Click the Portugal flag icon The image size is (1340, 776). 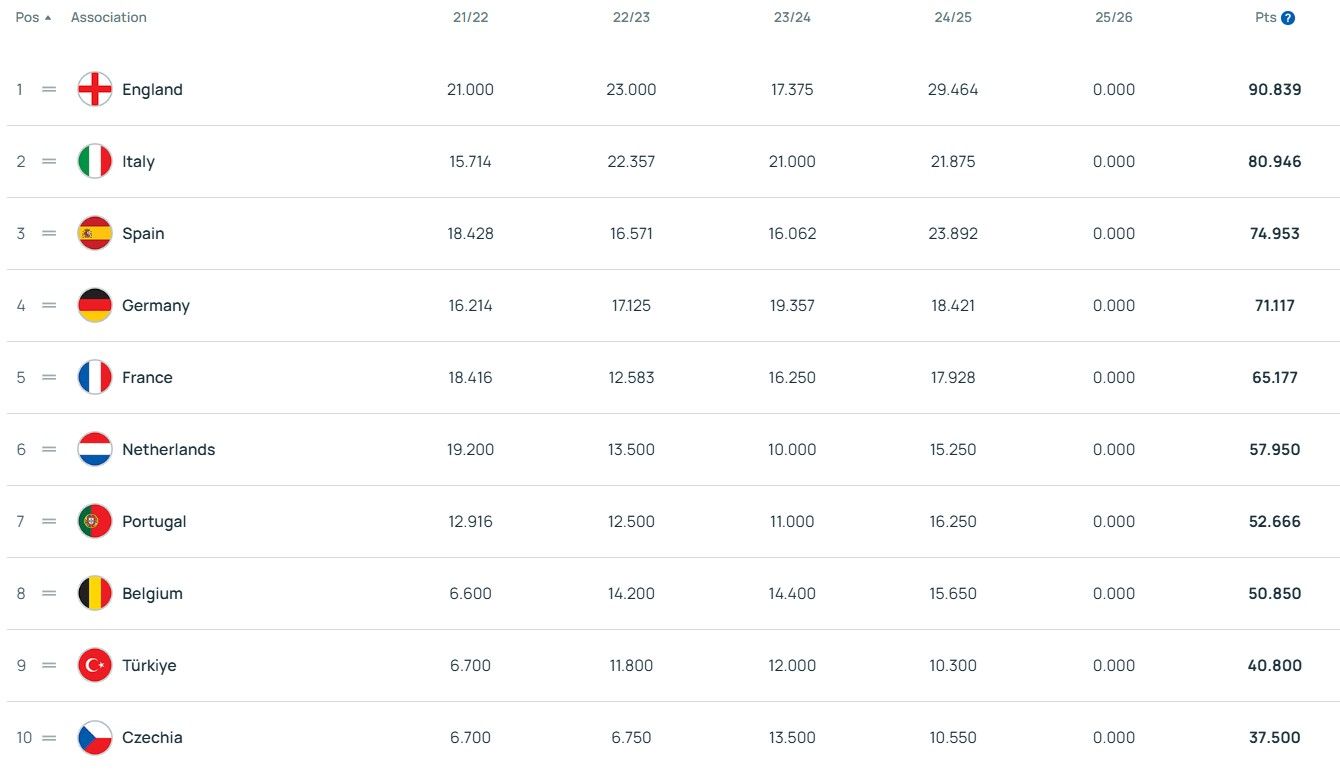point(95,522)
